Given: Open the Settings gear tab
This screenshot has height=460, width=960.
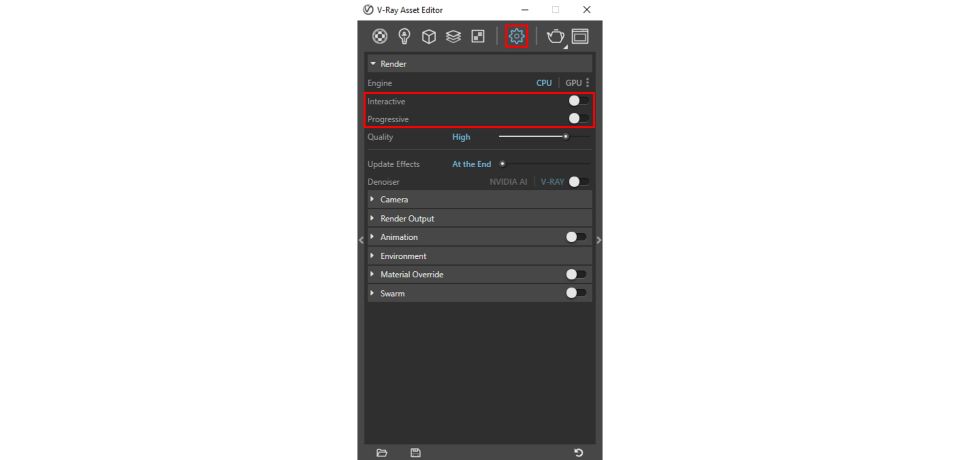Looking at the screenshot, I should coord(517,36).
